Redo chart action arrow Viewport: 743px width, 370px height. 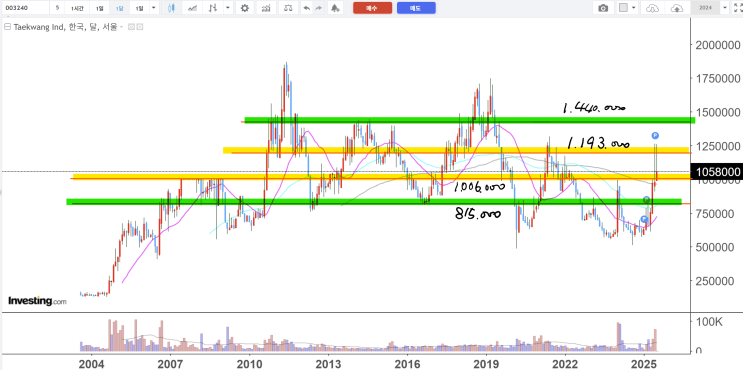coord(318,8)
